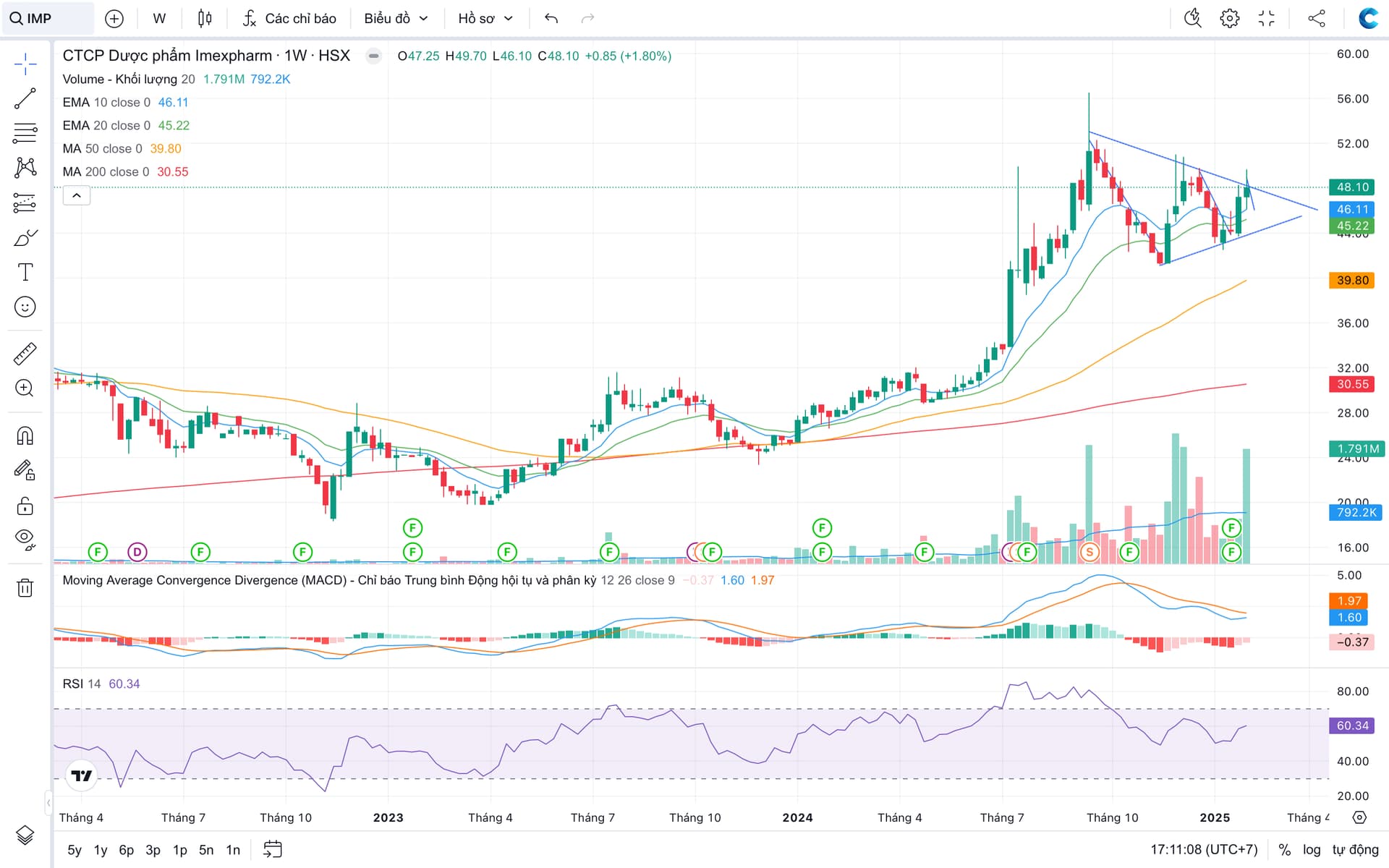Open chart settings gear
The image size is (1389, 868).
pyautogui.click(x=1229, y=19)
